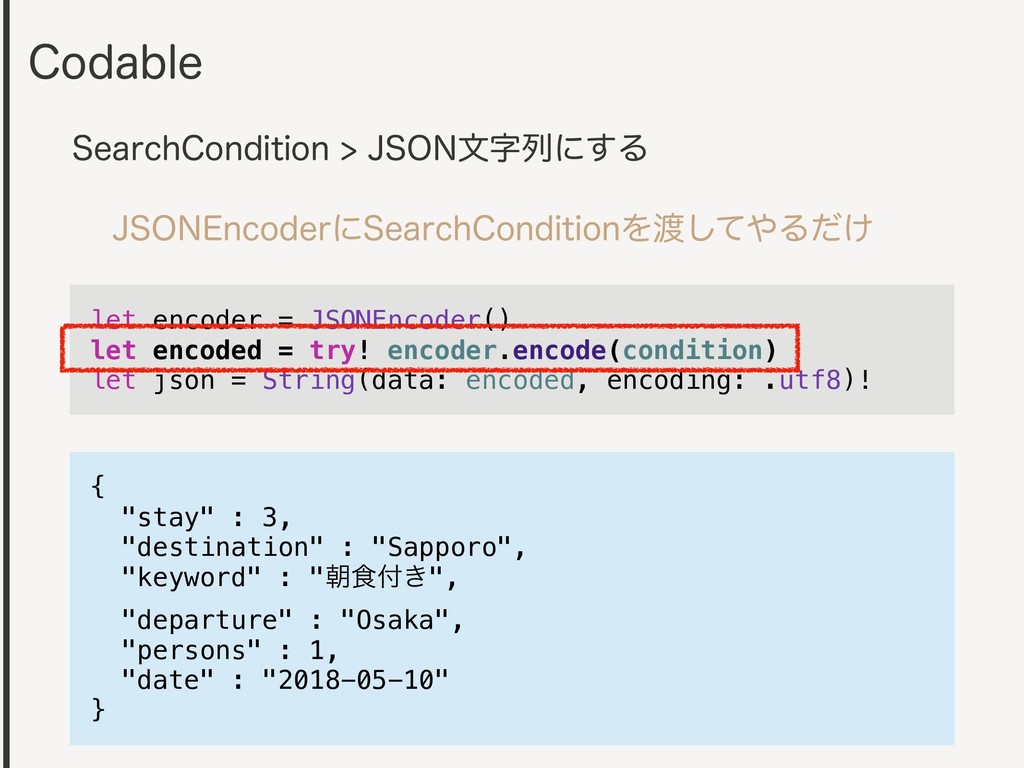Click the orange JSONEncoder subtitle text
This screenshot has height=768, width=1024.
(492, 229)
